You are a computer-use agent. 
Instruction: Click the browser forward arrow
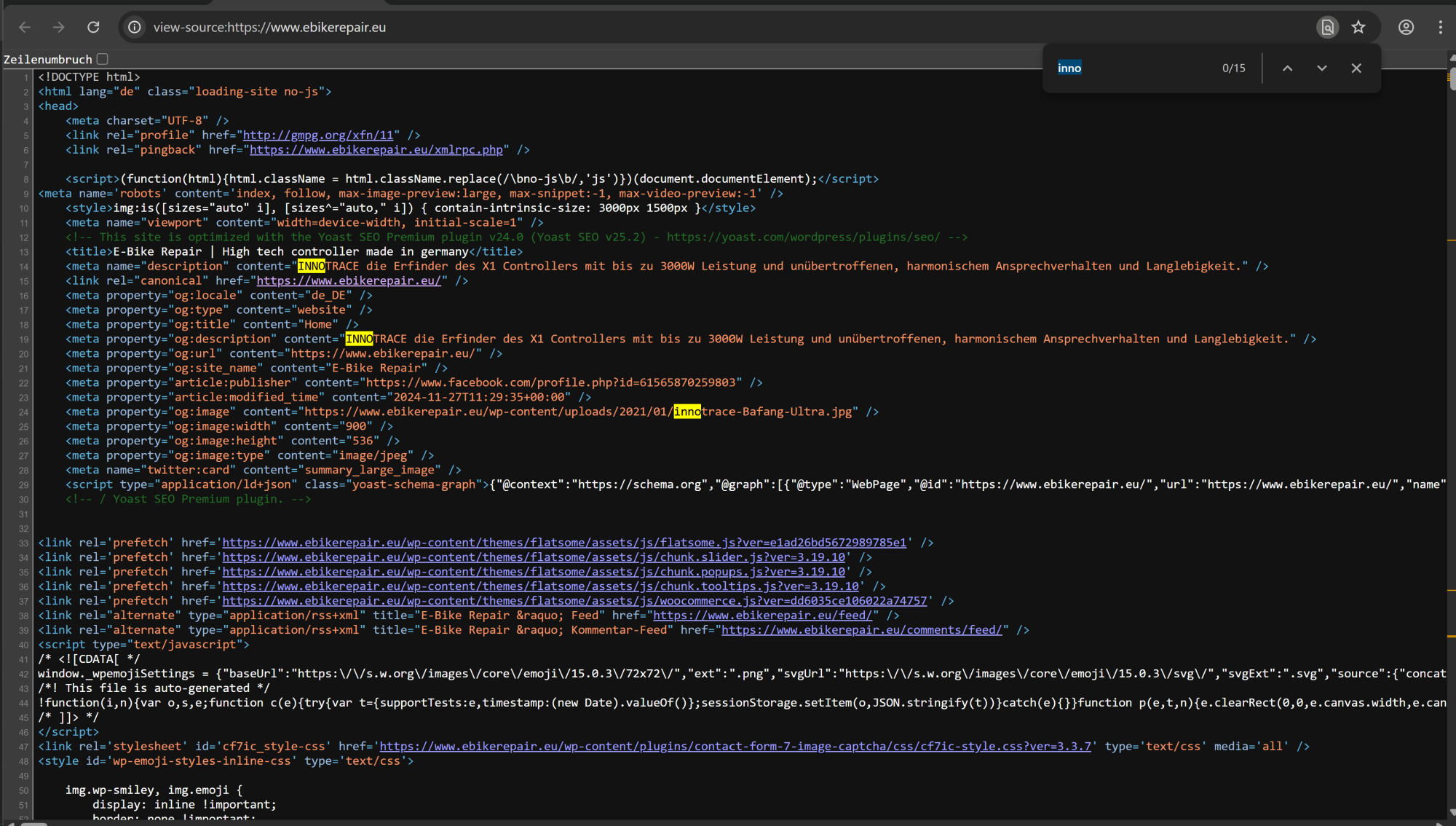click(59, 27)
